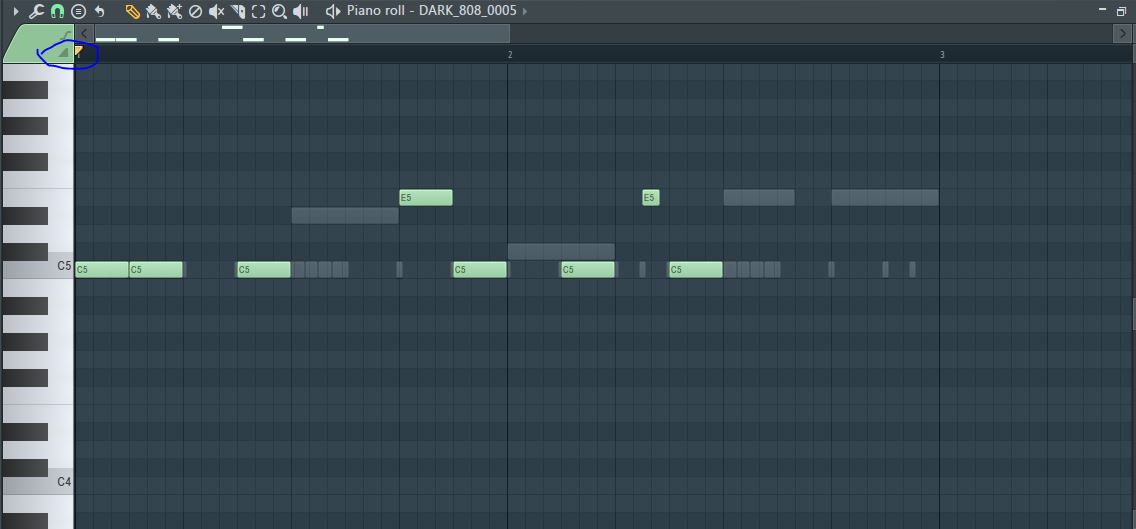Open the piano roll options menu arrow

click(16, 11)
